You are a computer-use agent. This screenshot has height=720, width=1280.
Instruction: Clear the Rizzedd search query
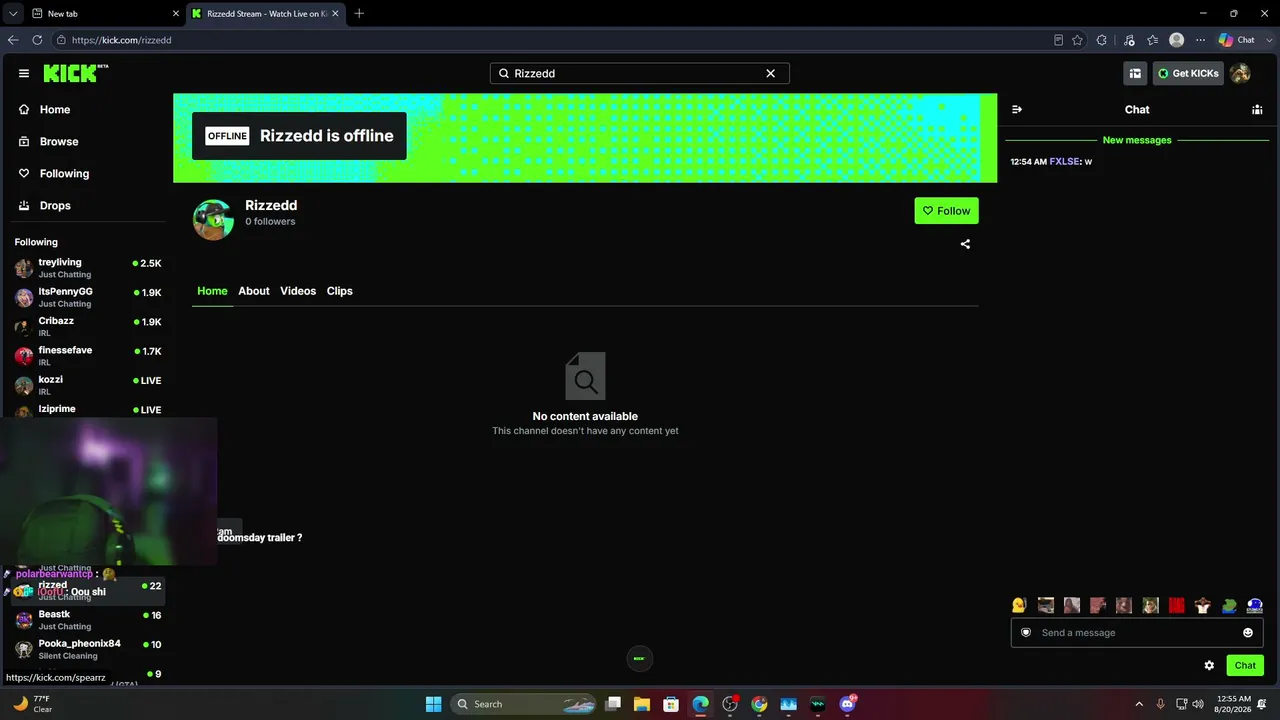coord(770,73)
